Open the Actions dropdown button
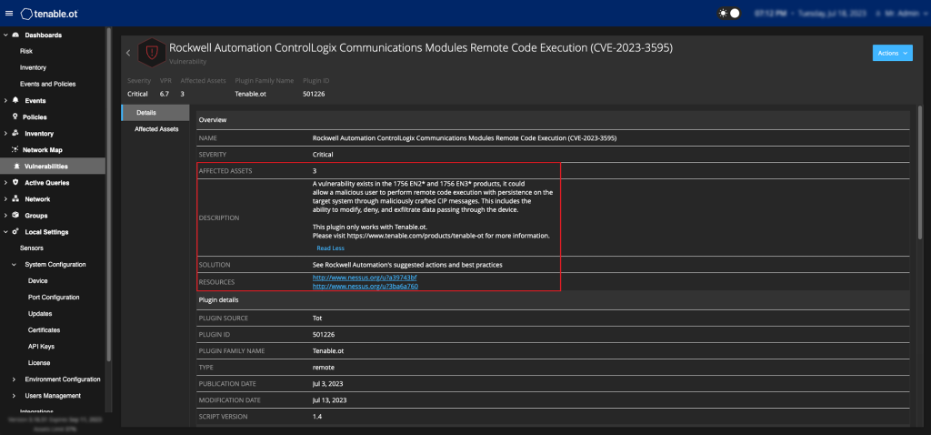932x436 pixels. [892, 53]
